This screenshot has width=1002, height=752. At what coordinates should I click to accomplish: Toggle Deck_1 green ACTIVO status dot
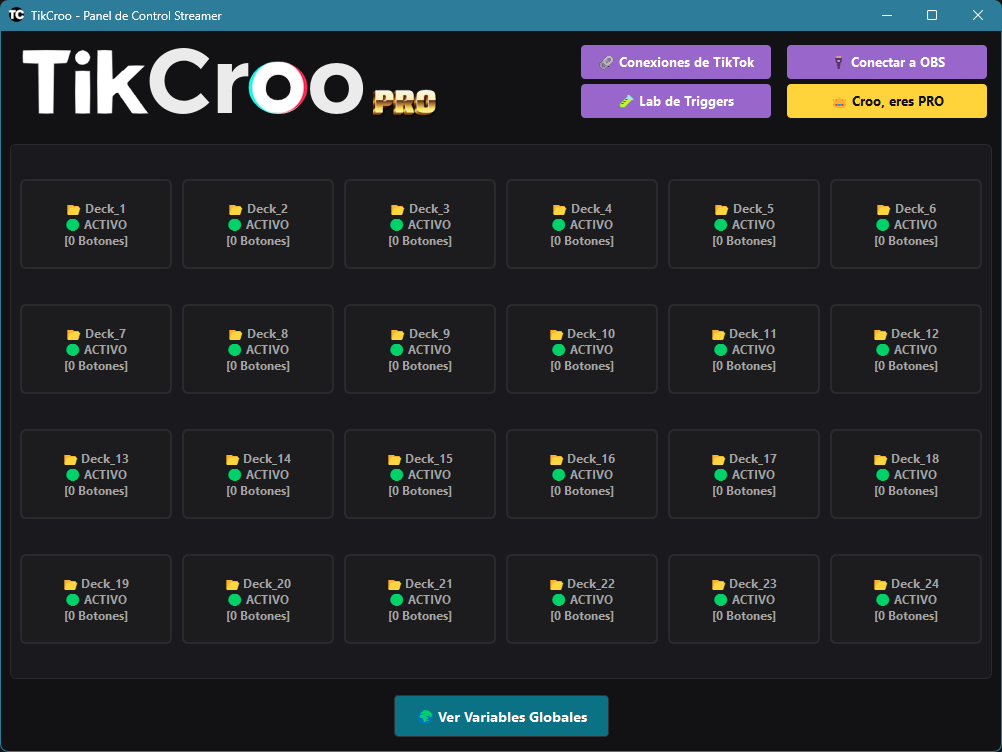point(73,225)
